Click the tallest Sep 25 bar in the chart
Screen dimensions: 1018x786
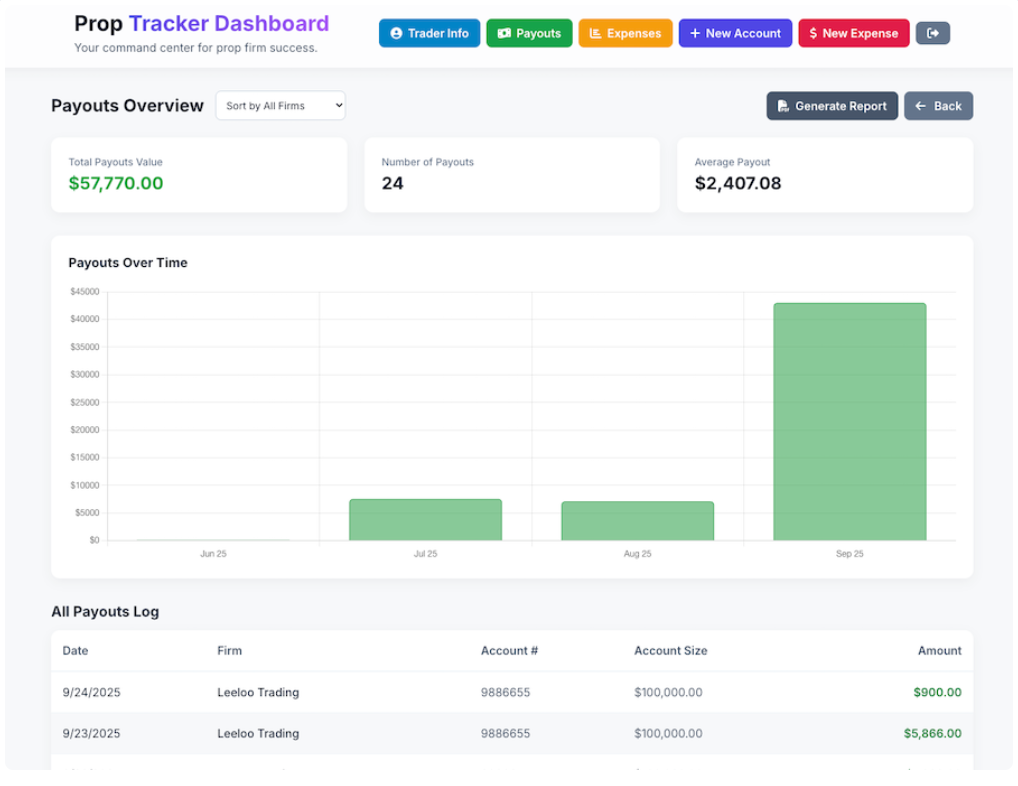point(849,420)
